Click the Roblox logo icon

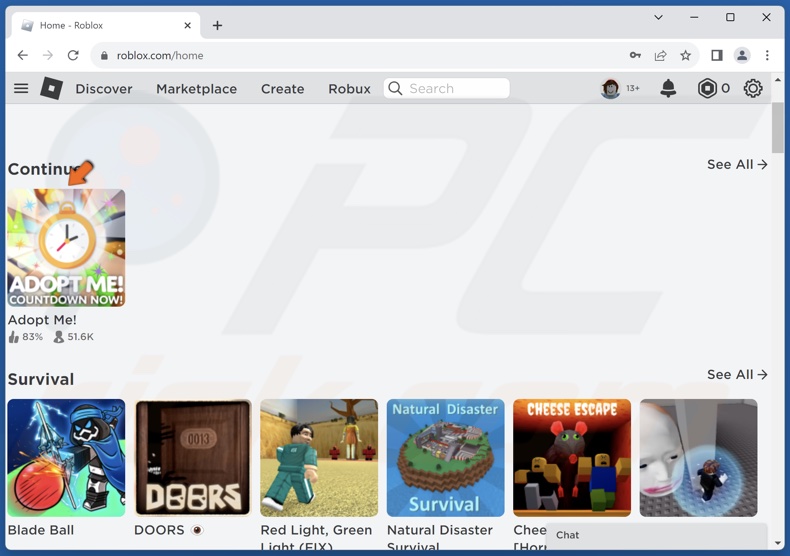click(x=51, y=89)
